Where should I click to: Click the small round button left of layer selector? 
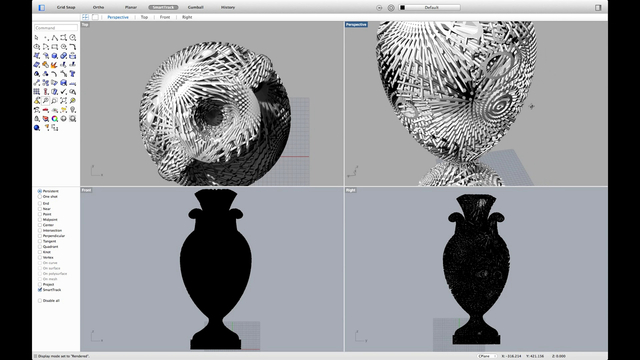click(379, 8)
